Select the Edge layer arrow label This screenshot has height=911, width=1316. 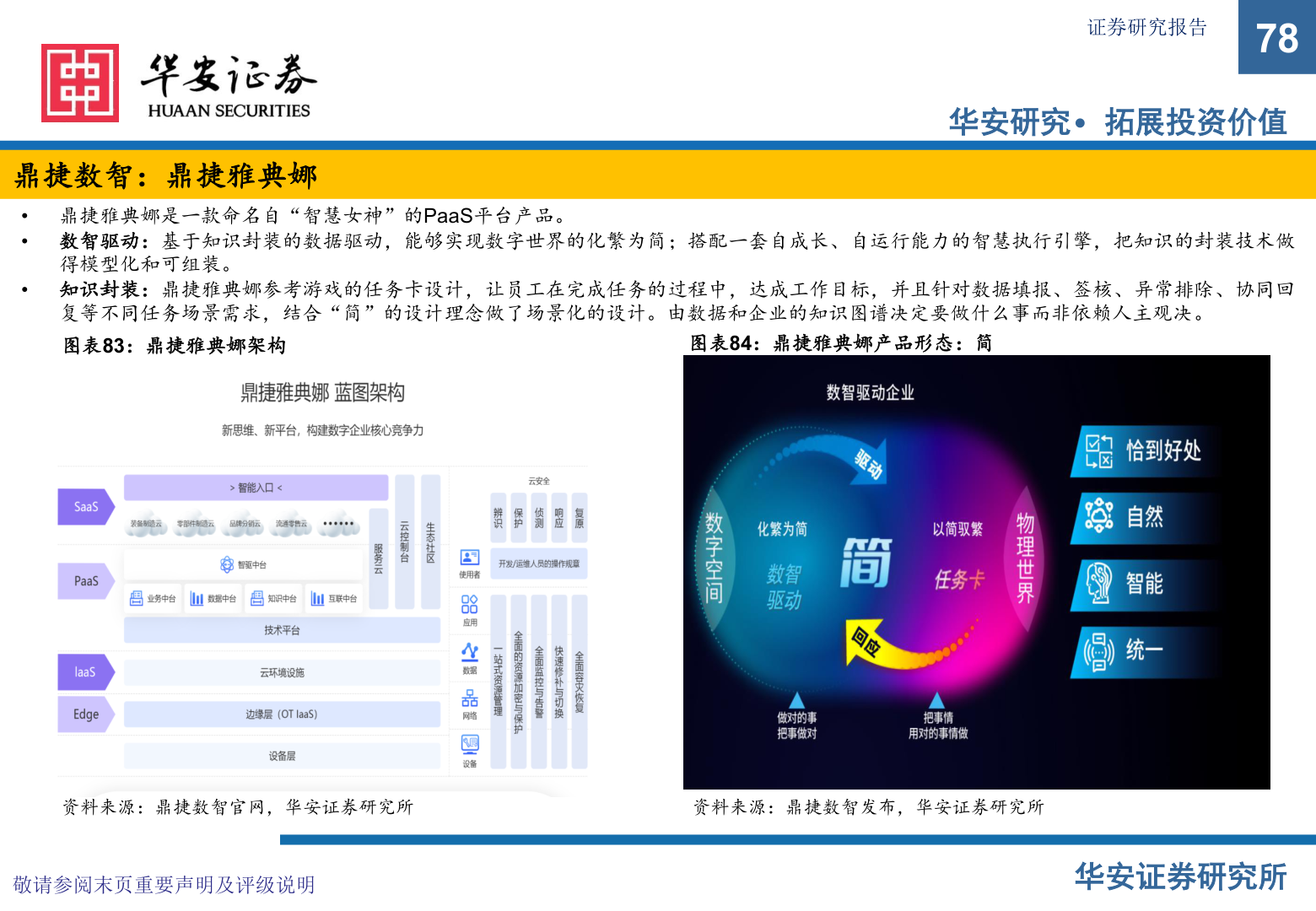tap(86, 714)
